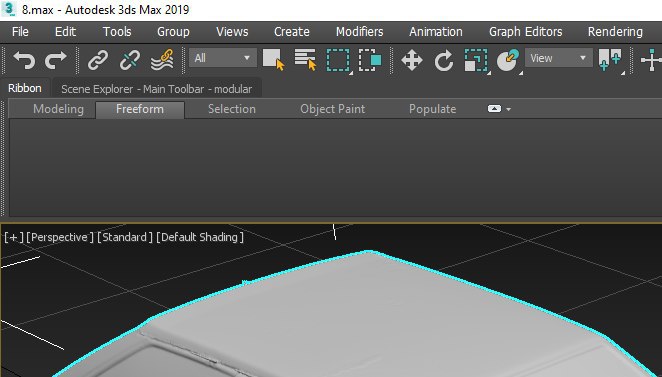Image resolution: width=662 pixels, height=377 pixels.
Task: Select the Populate ribbon tab
Action: [432, 109]
